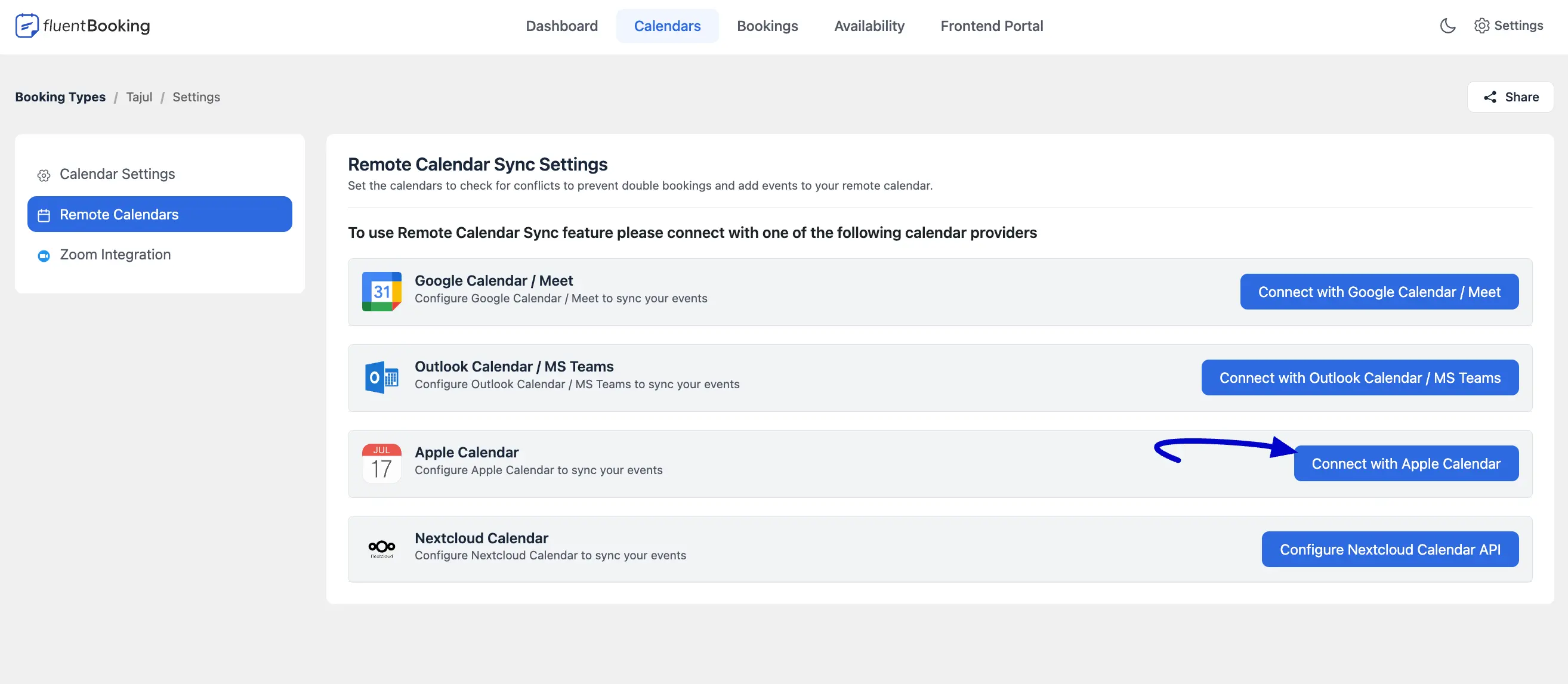Click the share icon in Share button
The image size is (1568, 684).
1489,97
